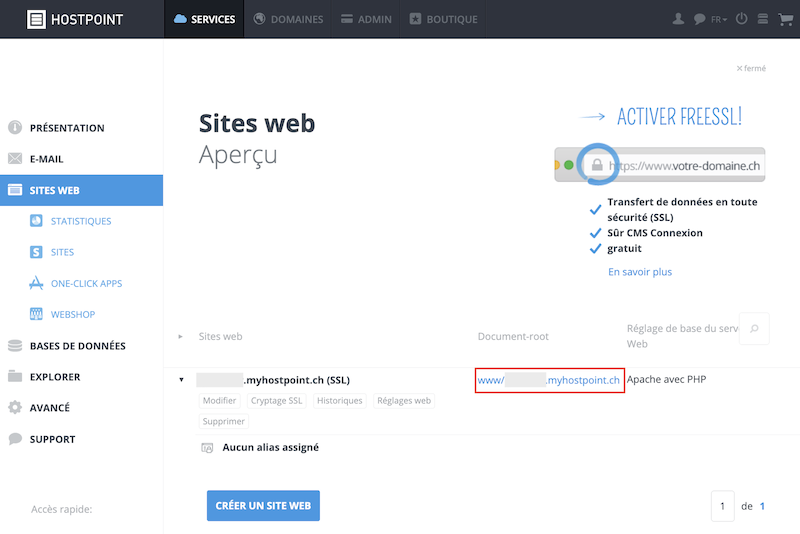This screenshot has height=534, width=800.
Task: Click the Accès rapide label
Action: (x=62, y=509)
